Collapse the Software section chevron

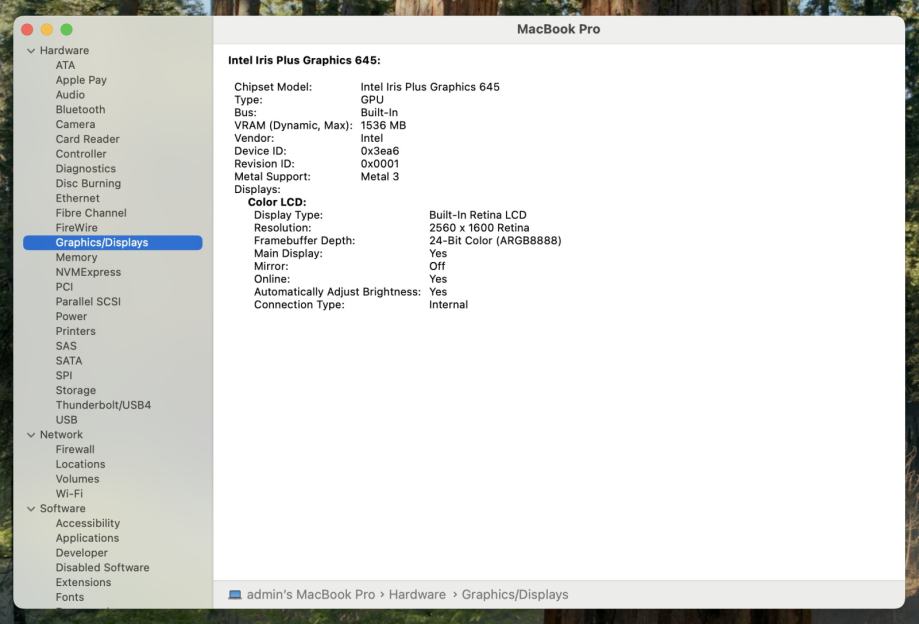31,509
